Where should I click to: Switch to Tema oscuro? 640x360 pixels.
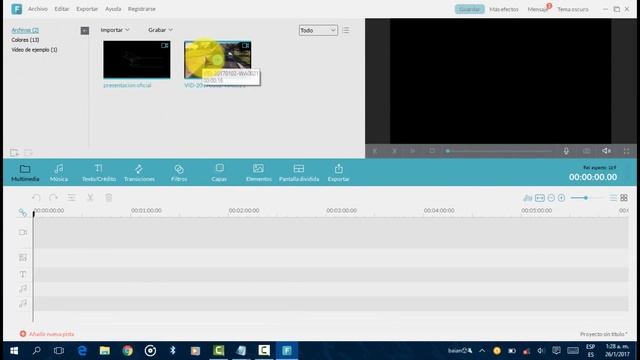[x=573, y=9]
